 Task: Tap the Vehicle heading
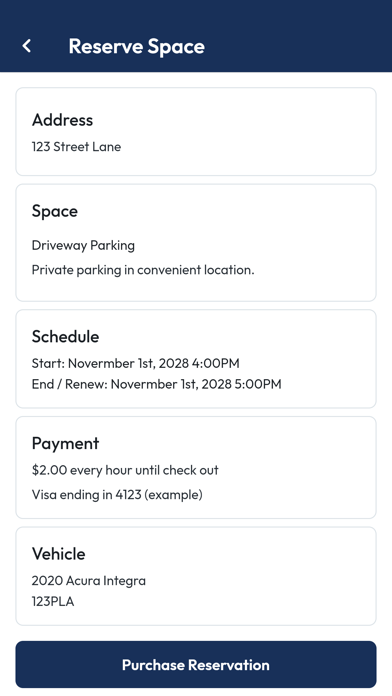pos(59,554)
